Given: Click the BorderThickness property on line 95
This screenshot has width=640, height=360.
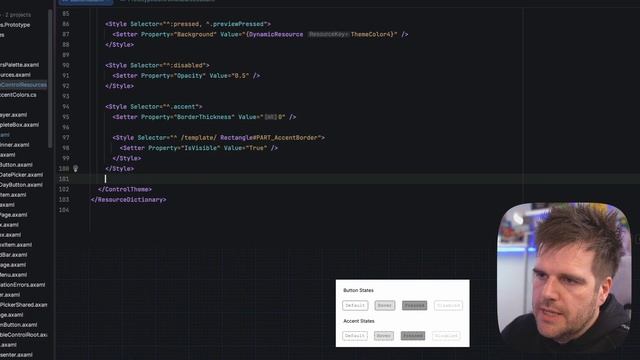Looking at the screenshot, I should (x=204, y=117).
